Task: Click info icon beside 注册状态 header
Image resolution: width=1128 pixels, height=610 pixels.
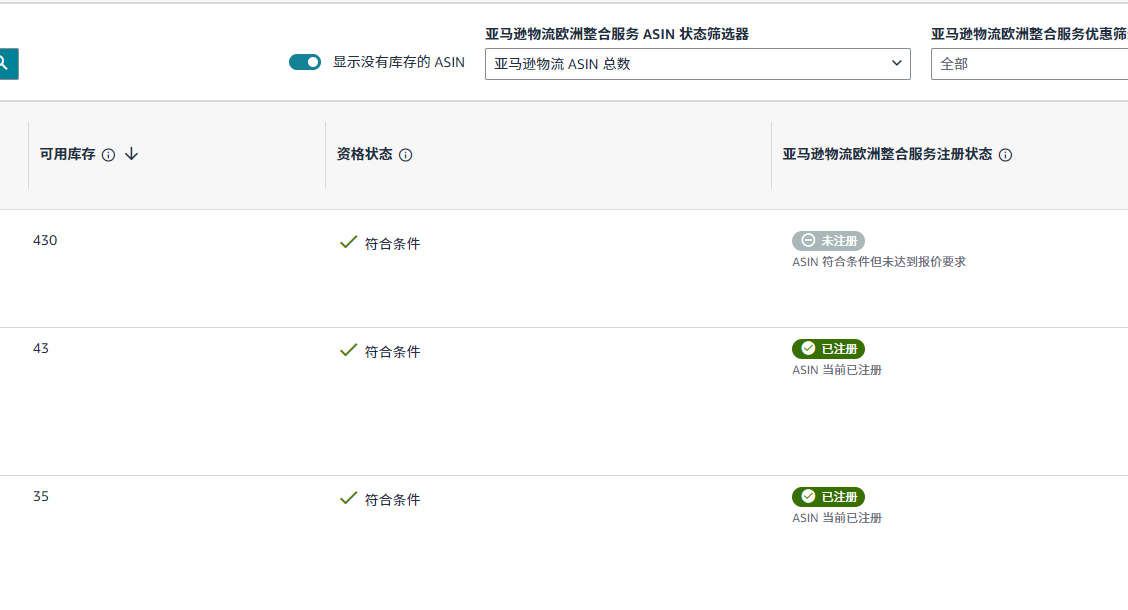Action: point(1005,155)
